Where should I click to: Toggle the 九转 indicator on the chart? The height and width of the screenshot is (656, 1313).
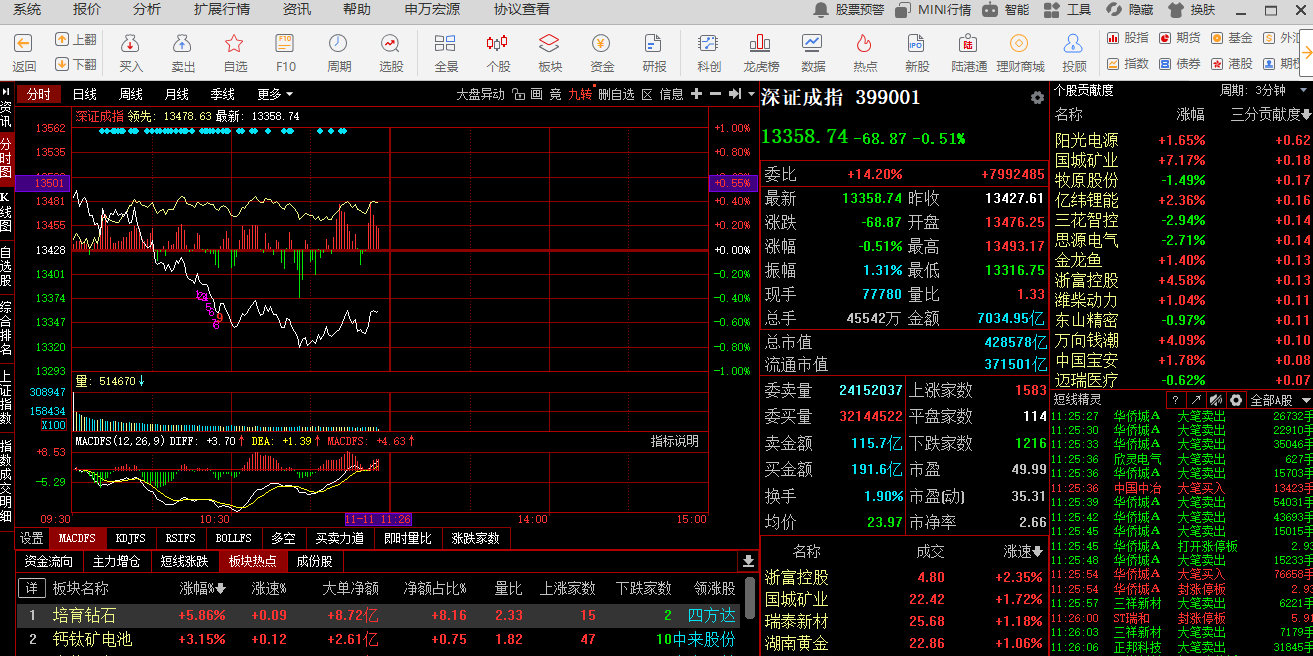pos(580,94)
